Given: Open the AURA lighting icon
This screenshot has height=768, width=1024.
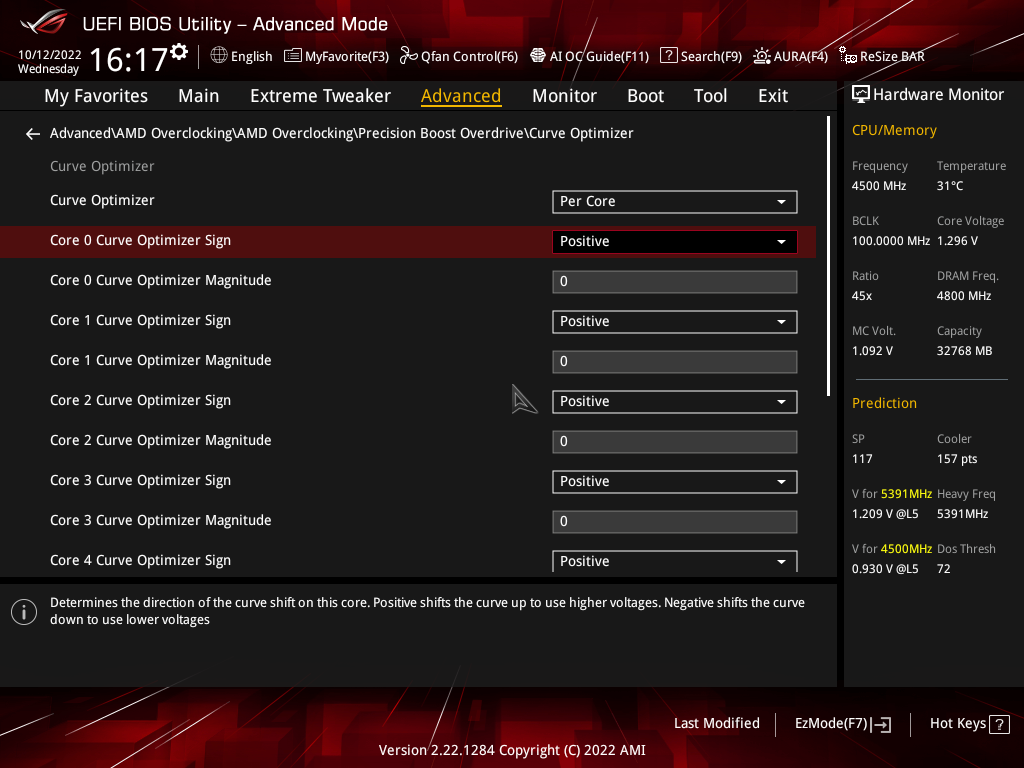Looking at the screenshot, I should (x=761, y=56).
